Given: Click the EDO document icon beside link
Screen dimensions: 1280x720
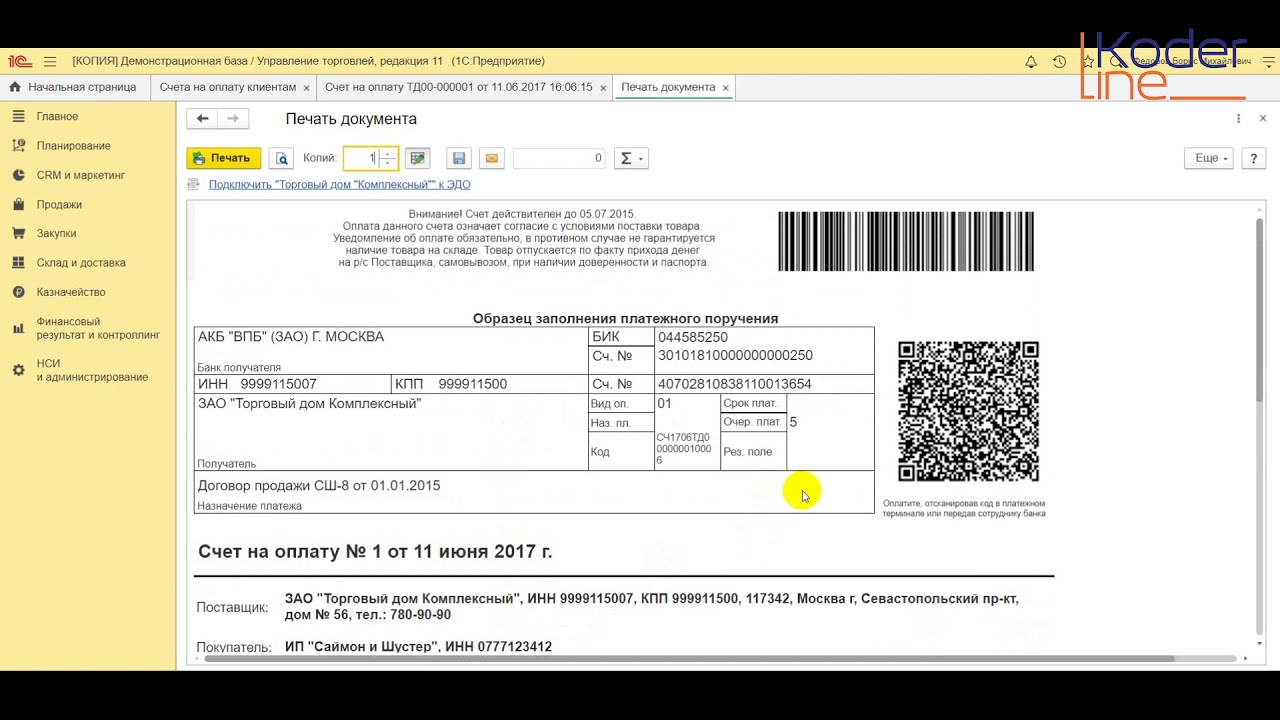Looking at the screenshot, I should 194,184.
